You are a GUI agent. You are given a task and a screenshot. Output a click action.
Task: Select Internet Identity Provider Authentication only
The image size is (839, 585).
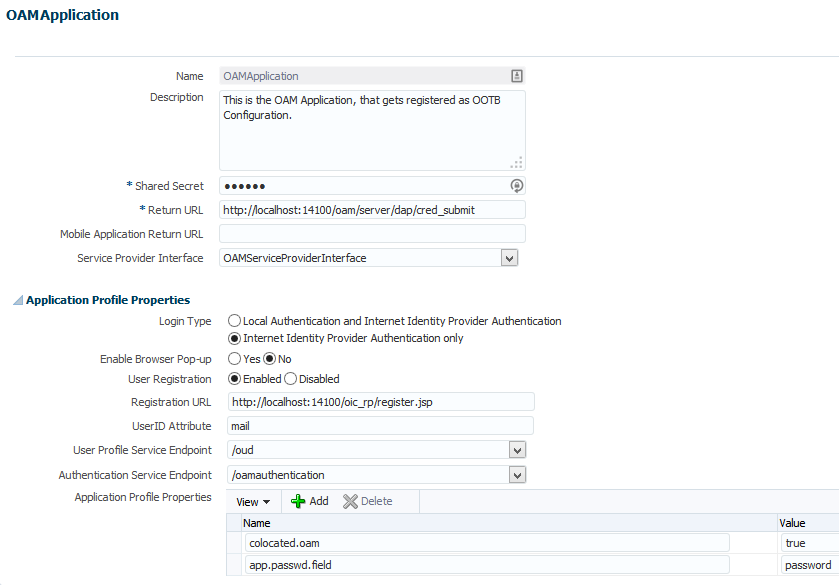[233, 338]
